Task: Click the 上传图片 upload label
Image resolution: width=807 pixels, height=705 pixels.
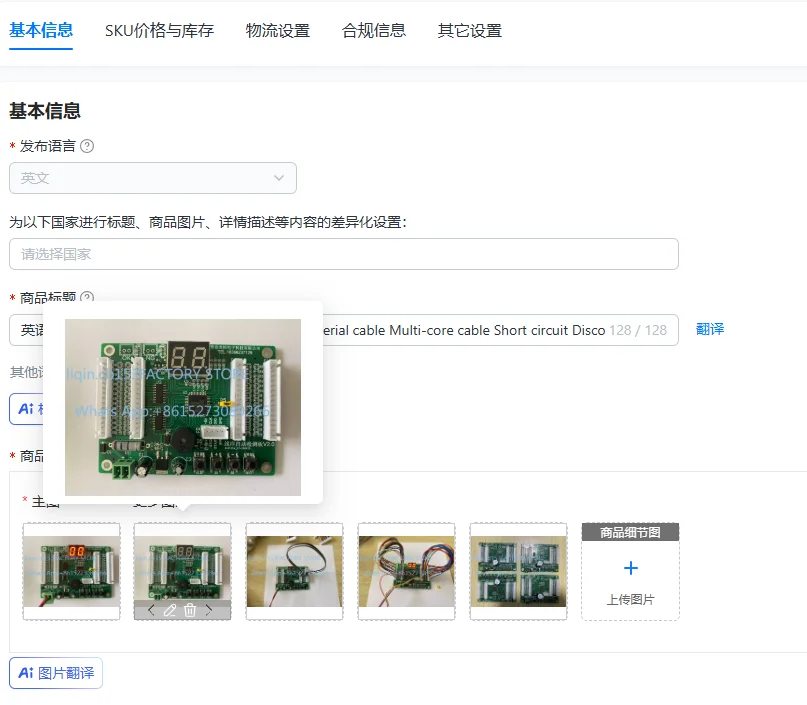Action: pyautogui.click(x=630, y=600)
